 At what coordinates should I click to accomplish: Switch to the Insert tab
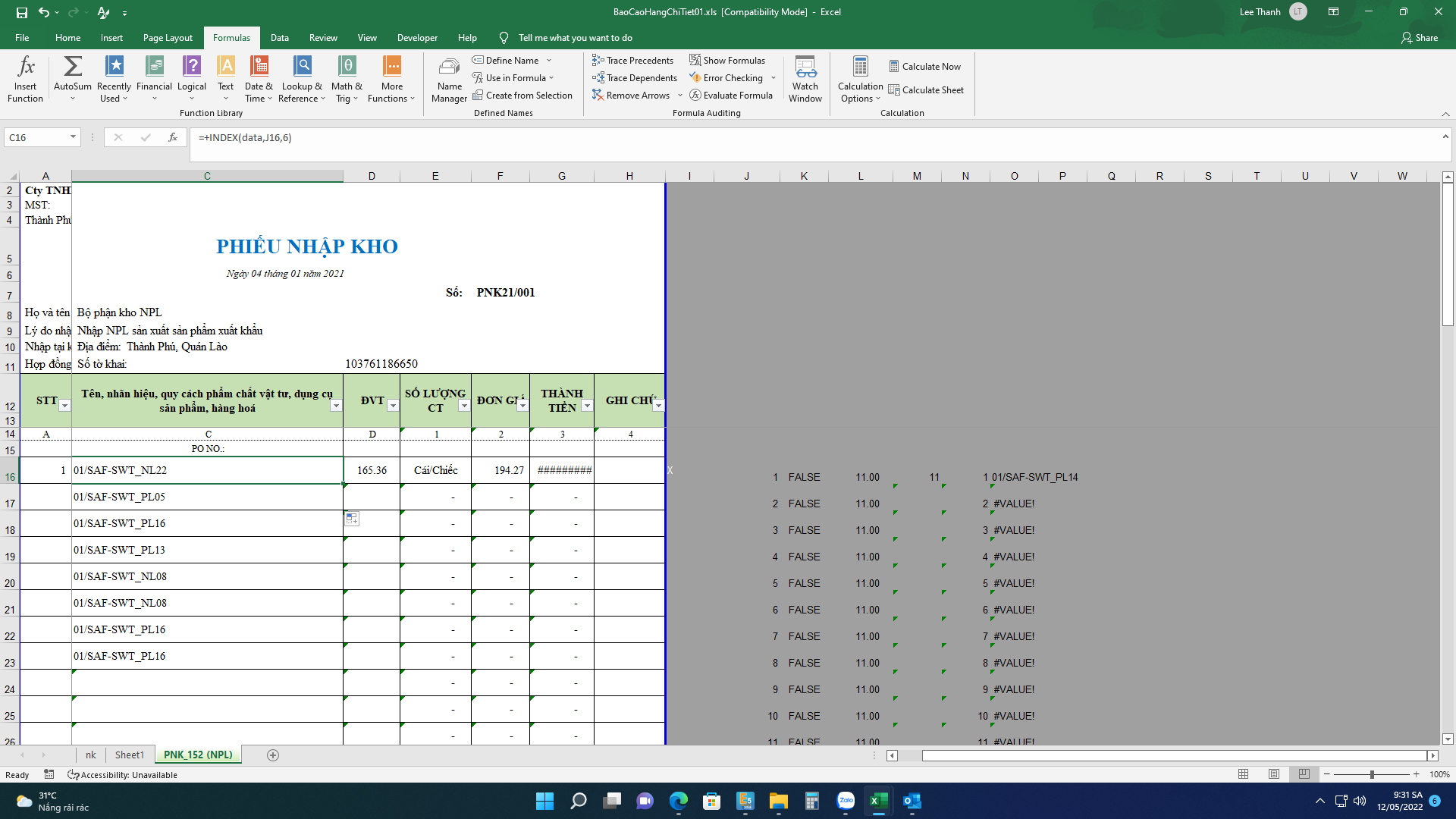click(111, 37)
